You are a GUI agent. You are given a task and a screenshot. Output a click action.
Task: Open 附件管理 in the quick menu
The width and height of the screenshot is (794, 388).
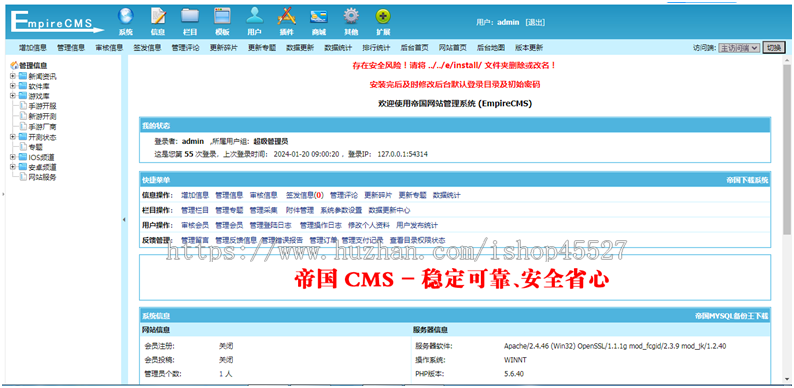300,210
